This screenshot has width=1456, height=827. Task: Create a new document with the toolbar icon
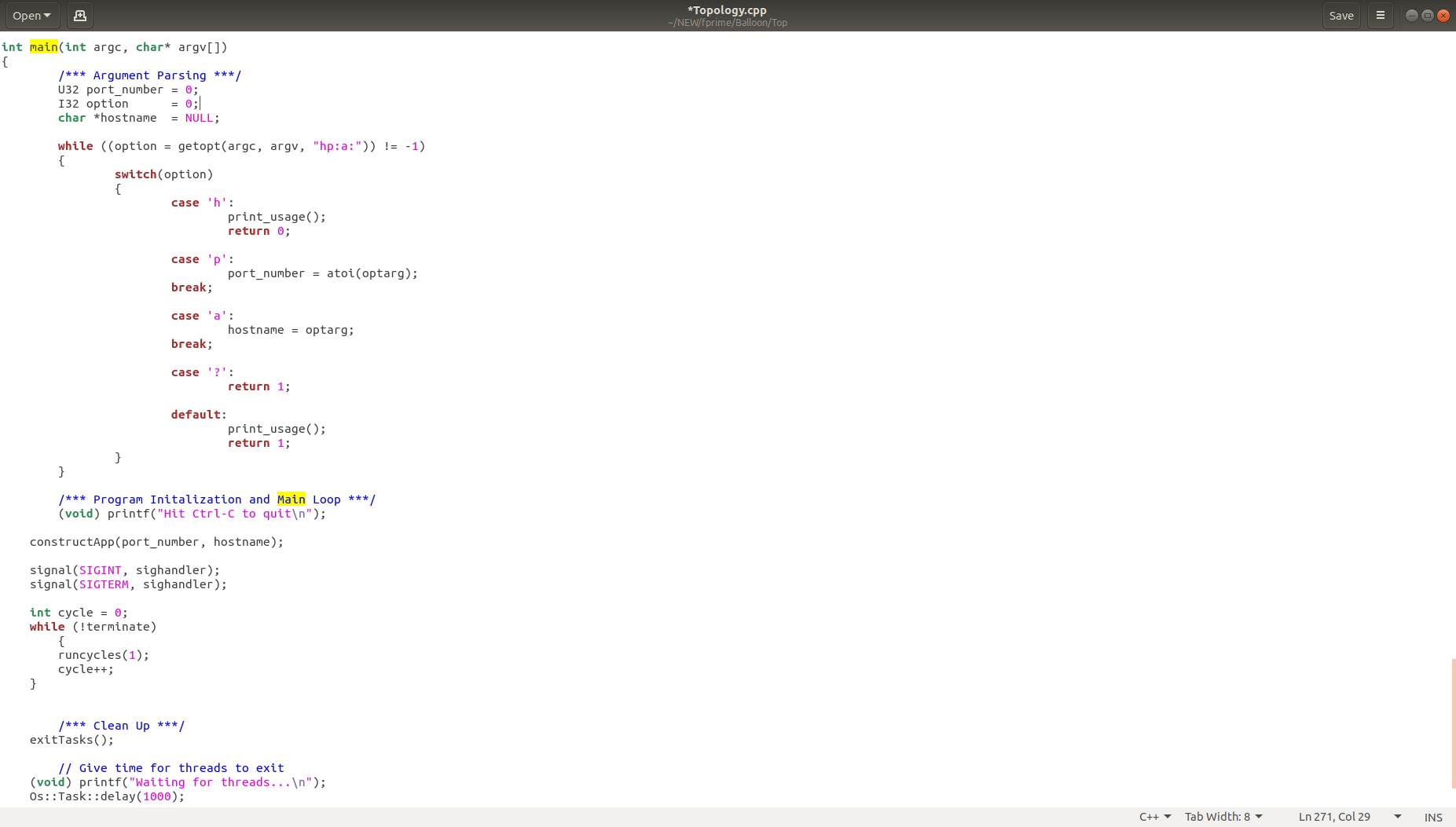[79, 15]
